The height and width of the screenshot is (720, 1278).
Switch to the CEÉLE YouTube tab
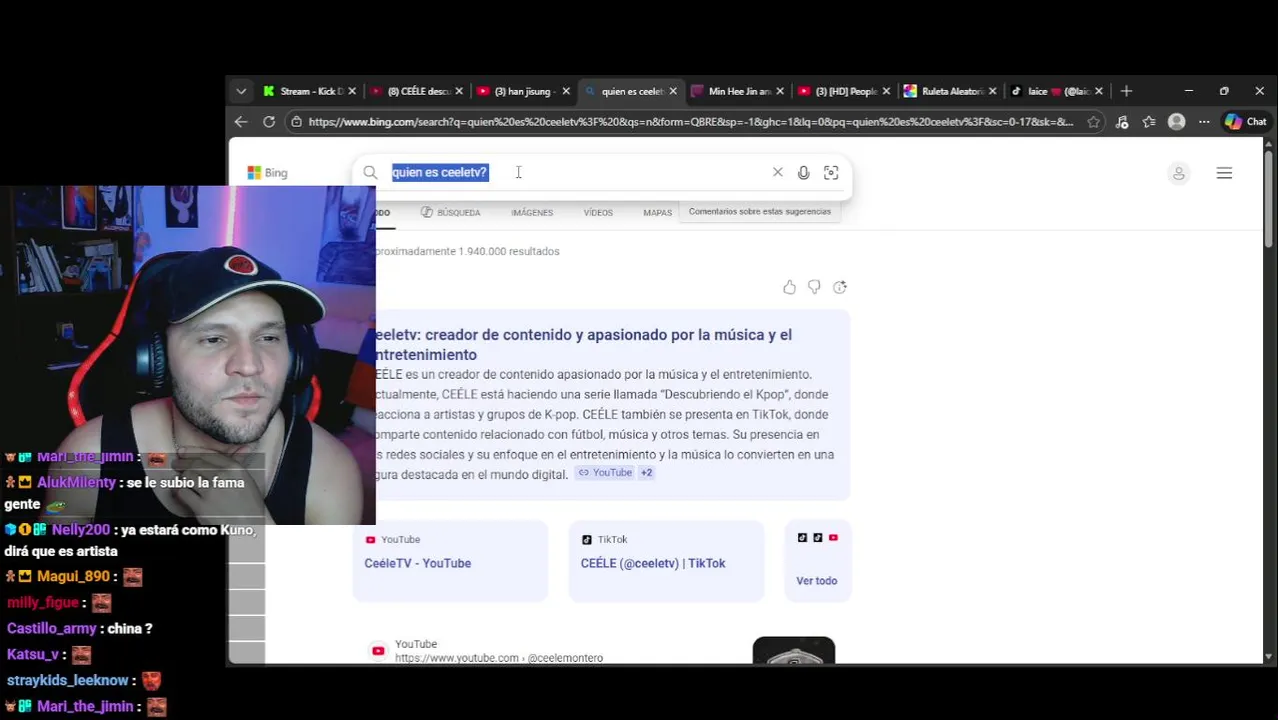click(418, 91)
